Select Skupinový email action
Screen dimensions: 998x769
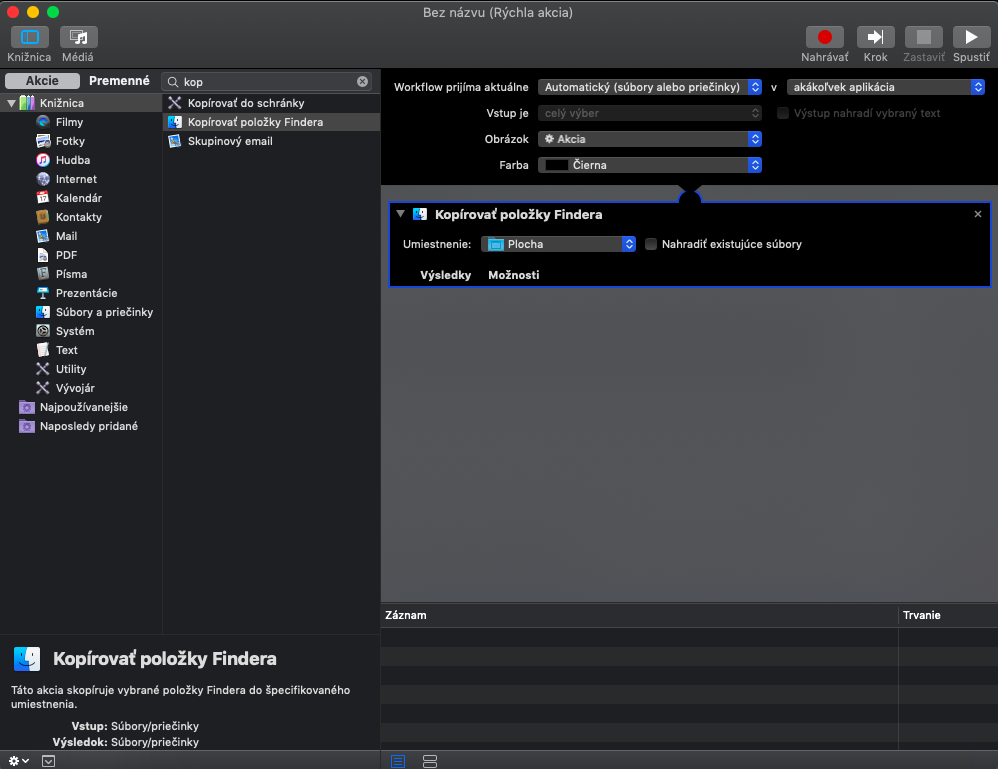click(271, 141)
